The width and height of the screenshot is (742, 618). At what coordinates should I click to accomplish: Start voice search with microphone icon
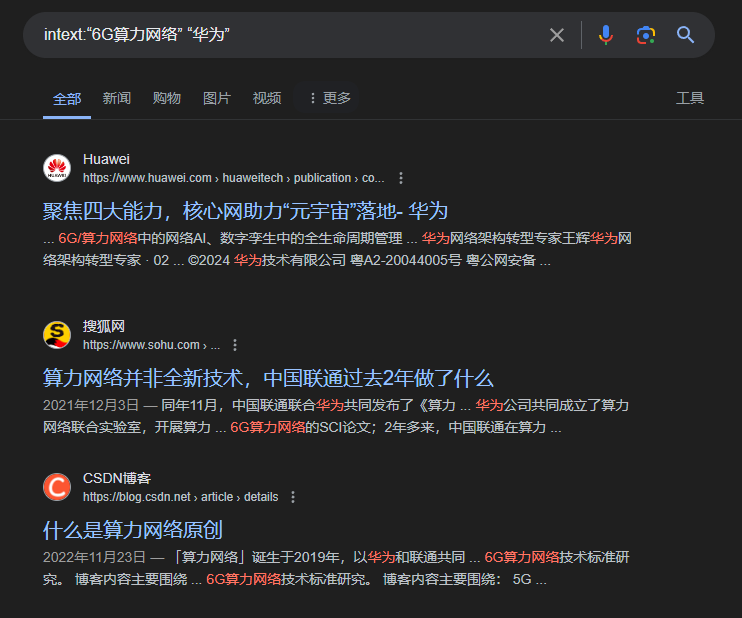(x=606, y=35)
